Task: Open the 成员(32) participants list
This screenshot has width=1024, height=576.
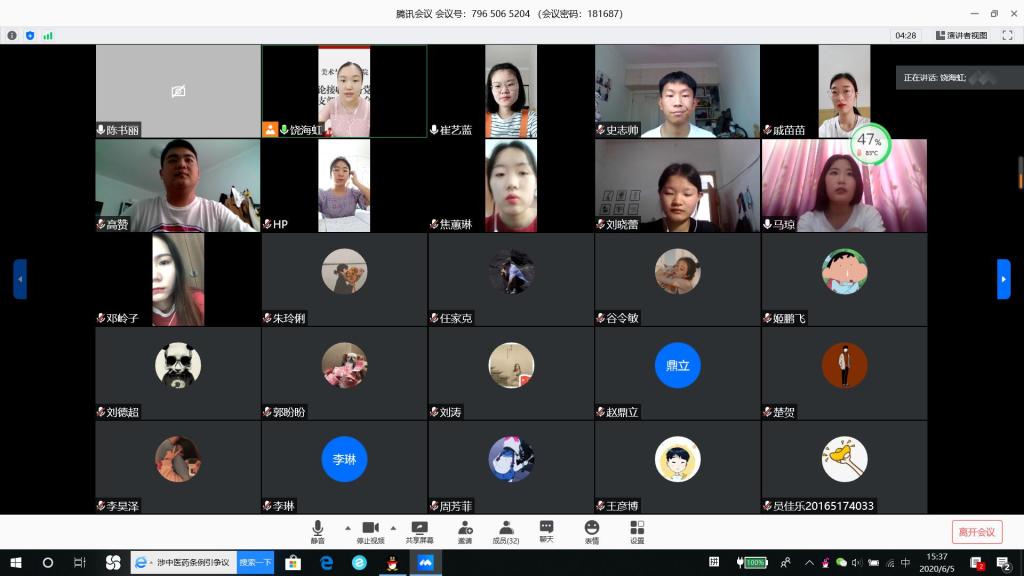Action: click(506, 531)
